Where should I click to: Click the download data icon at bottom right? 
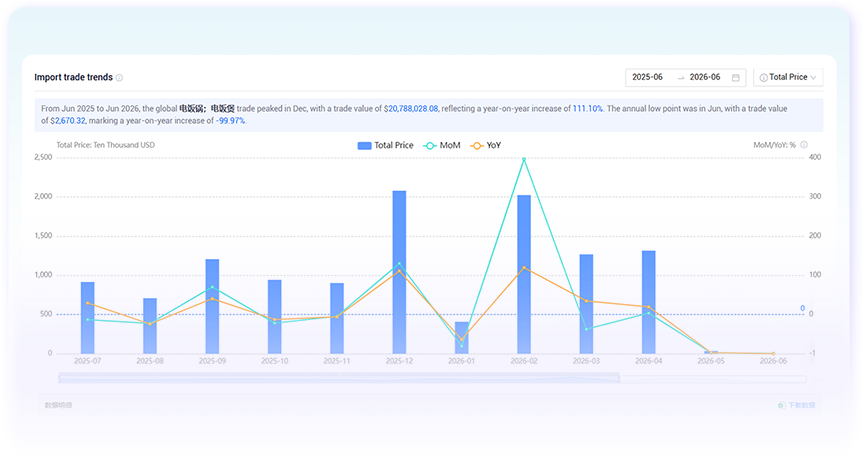tap(781, 405)
